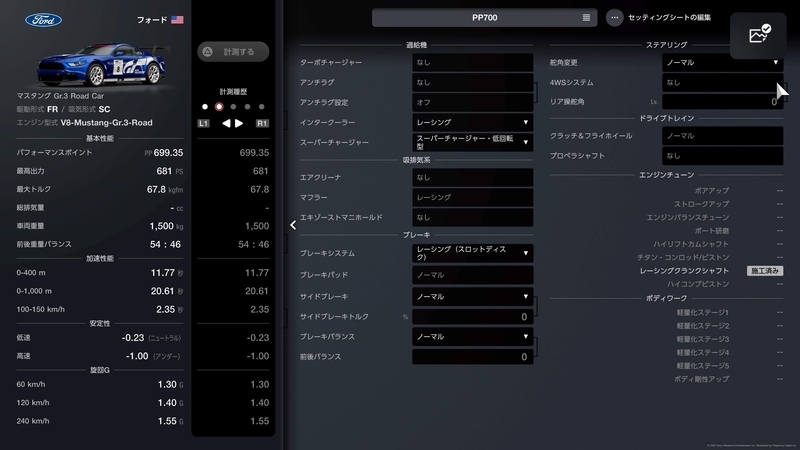Click the 4WSシステム field
The height and width of the screenshot is (450, 800).
point(722,82)
